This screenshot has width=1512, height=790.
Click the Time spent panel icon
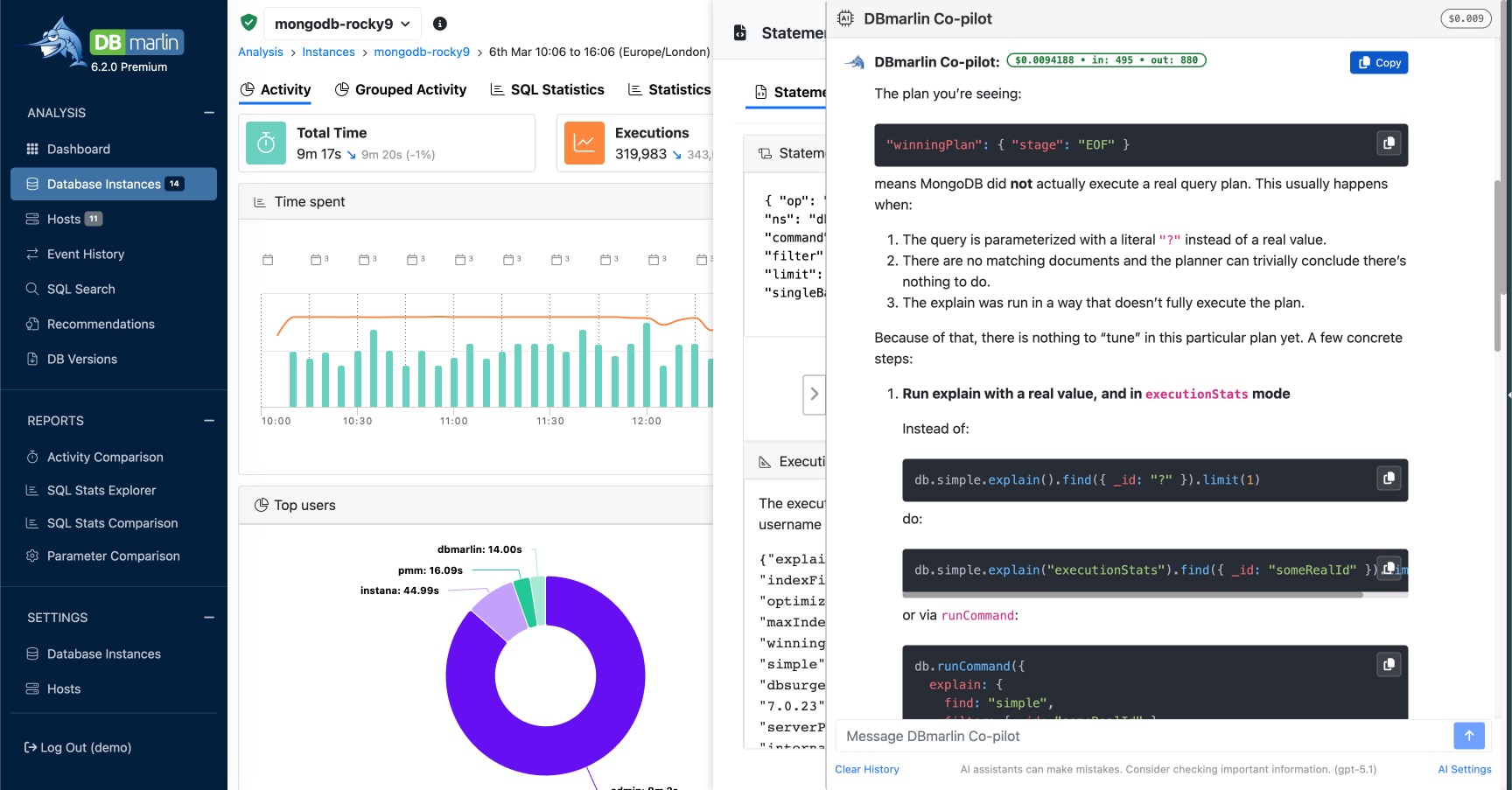click(x=260, y=202)
